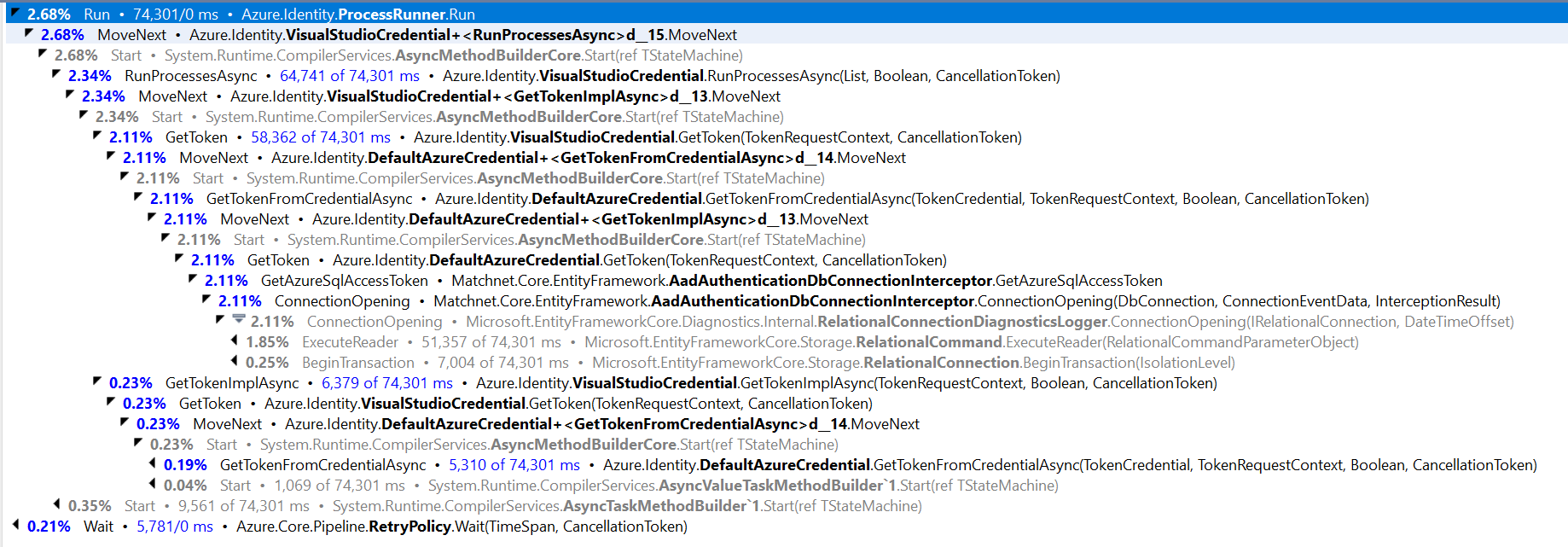Image resolution: width=1568 pixels, height=547 pixels.
Task: Select 'GetAzureSqlAccessToken' method name text
Action: (345, 281)
